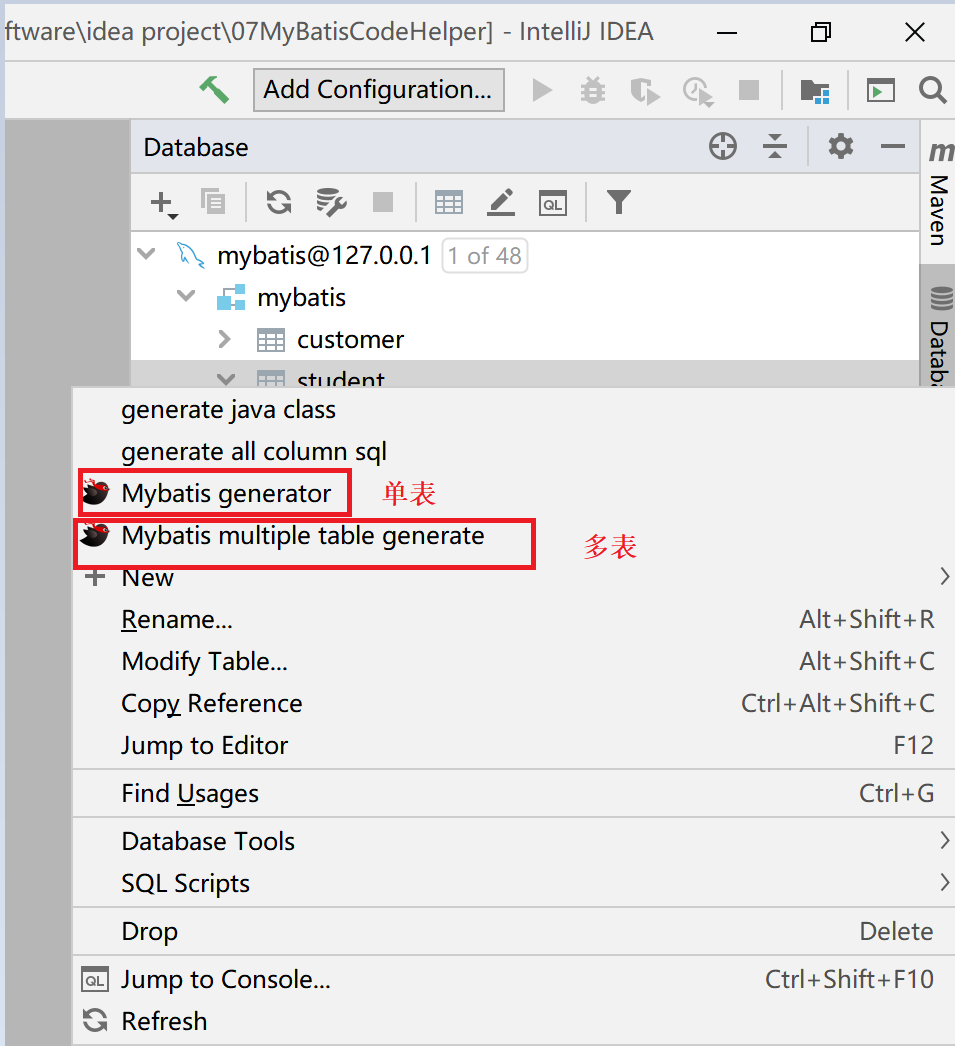955x1046 pixels.
Task: Open the New submenu
Action: [514, 578]
